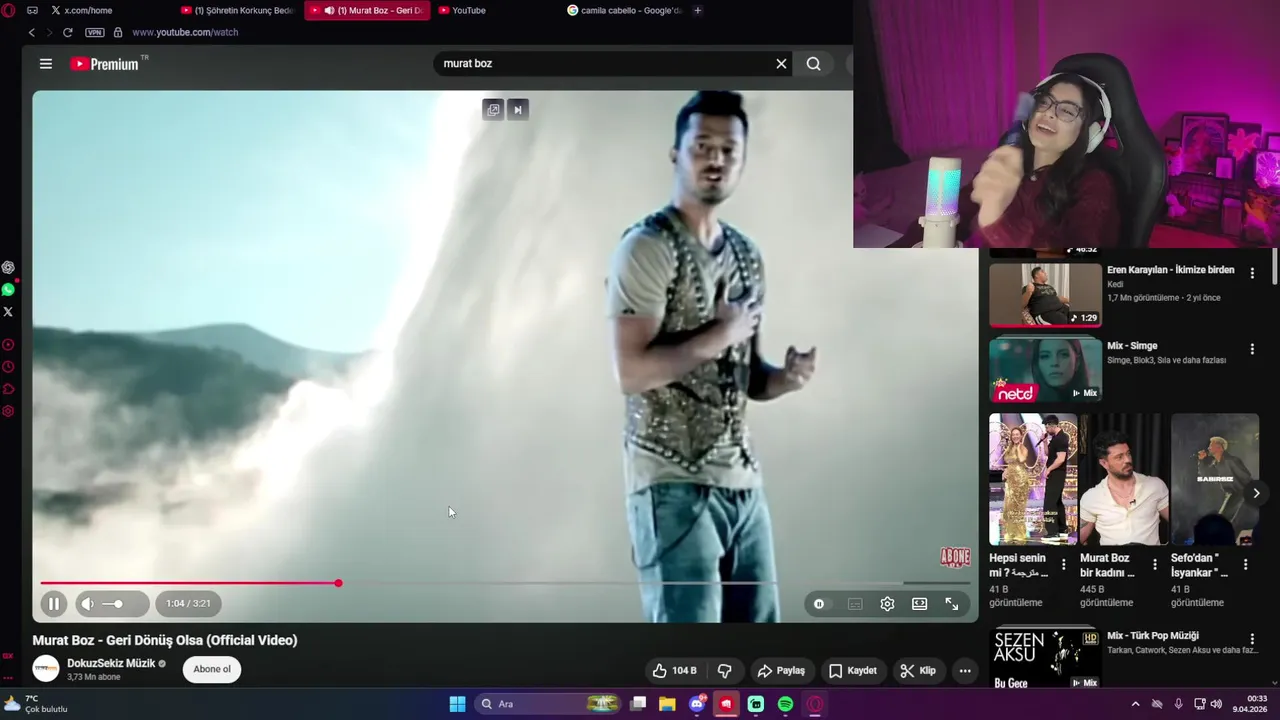Show next shorts with right chevron
The image size is (1280, 720).
pyautogui.click(x=1256, y=493)
